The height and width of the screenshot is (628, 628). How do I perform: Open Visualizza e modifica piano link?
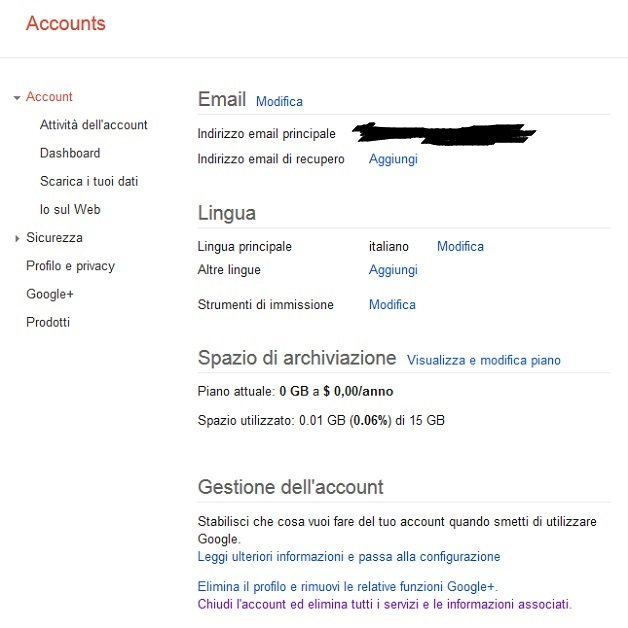point(483,360)
